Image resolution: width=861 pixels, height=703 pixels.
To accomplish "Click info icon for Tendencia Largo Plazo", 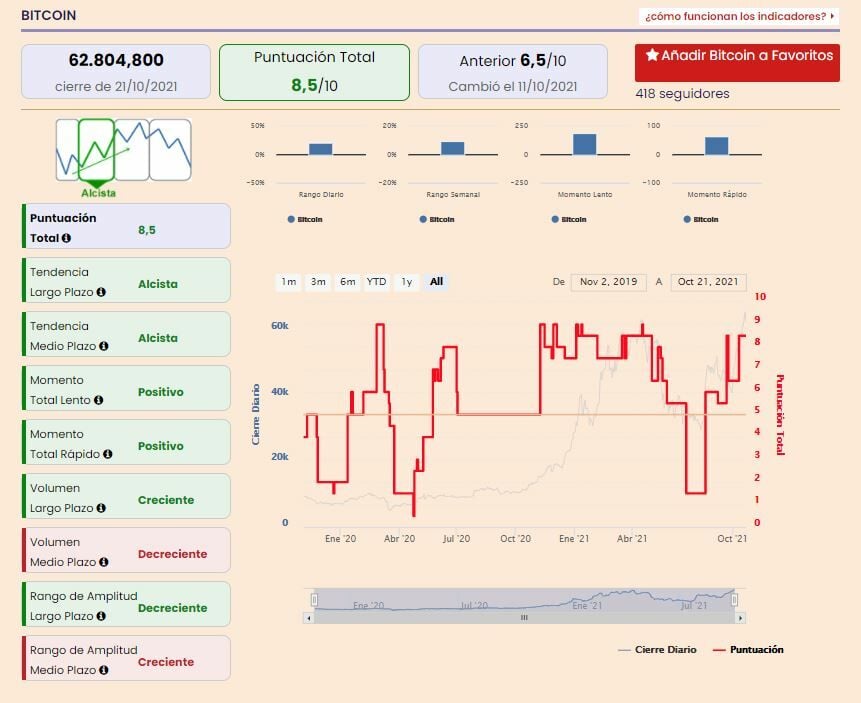I will [101, 292].
